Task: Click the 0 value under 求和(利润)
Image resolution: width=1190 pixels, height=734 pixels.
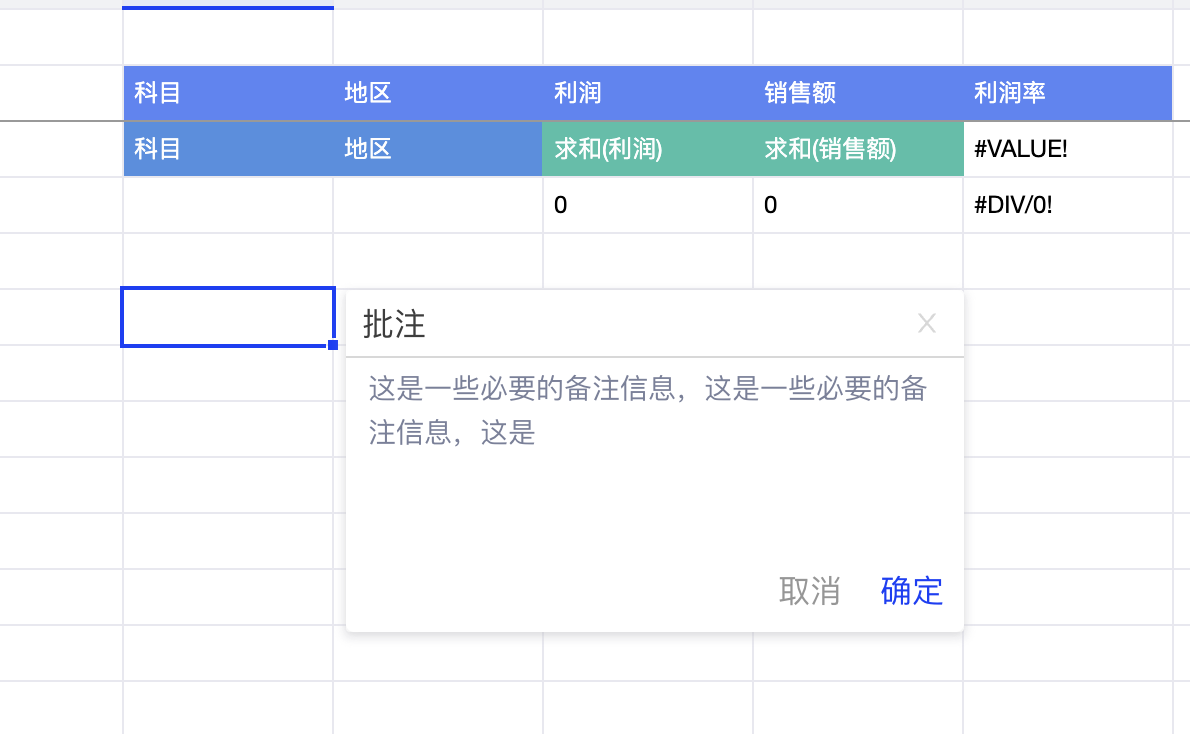Action: (x=648, y=205)
